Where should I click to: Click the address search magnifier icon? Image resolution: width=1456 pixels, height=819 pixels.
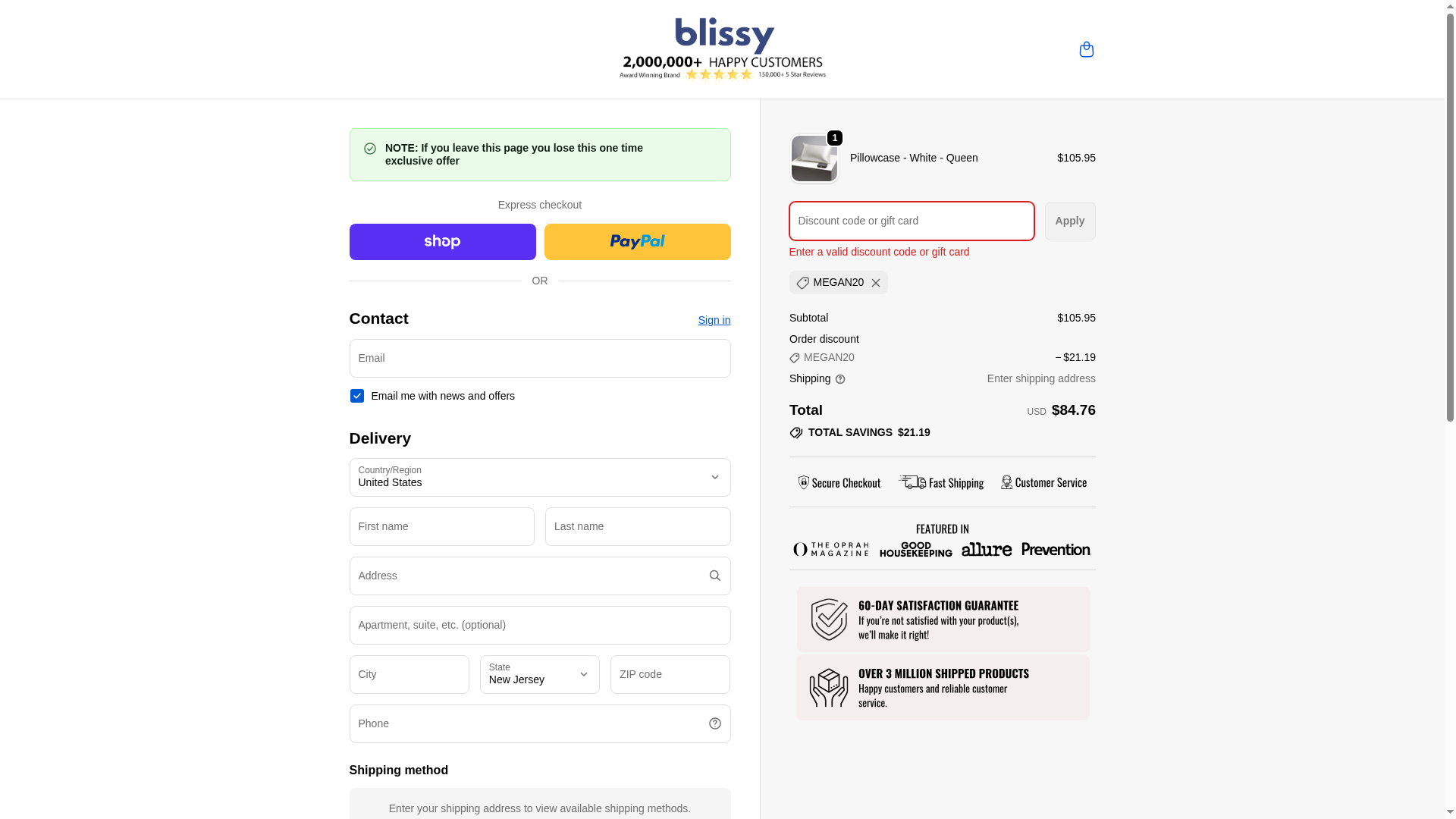(714, 576)
